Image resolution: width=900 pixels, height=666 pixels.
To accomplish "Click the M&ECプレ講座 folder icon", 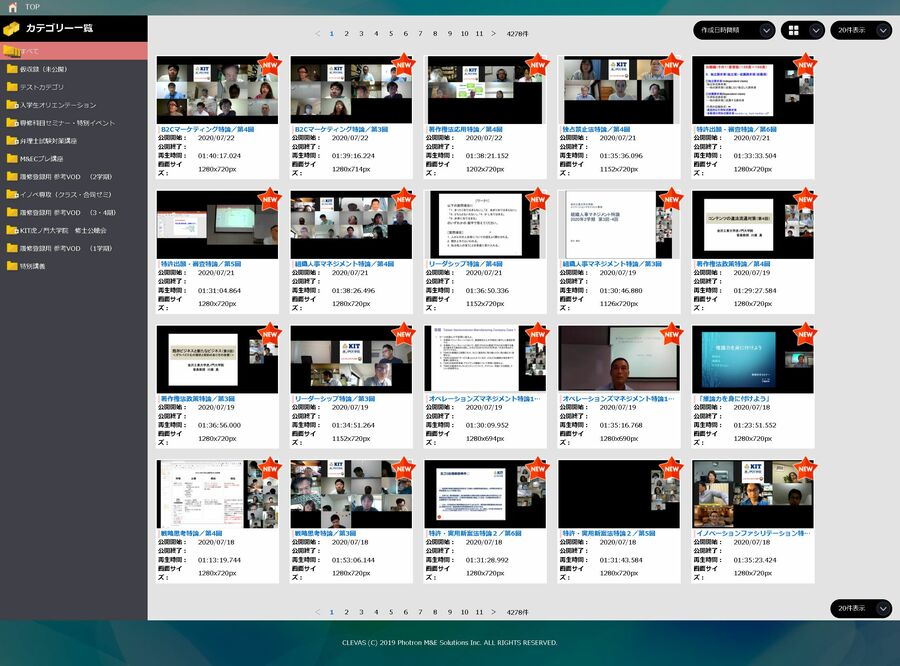I will point(12,159).
